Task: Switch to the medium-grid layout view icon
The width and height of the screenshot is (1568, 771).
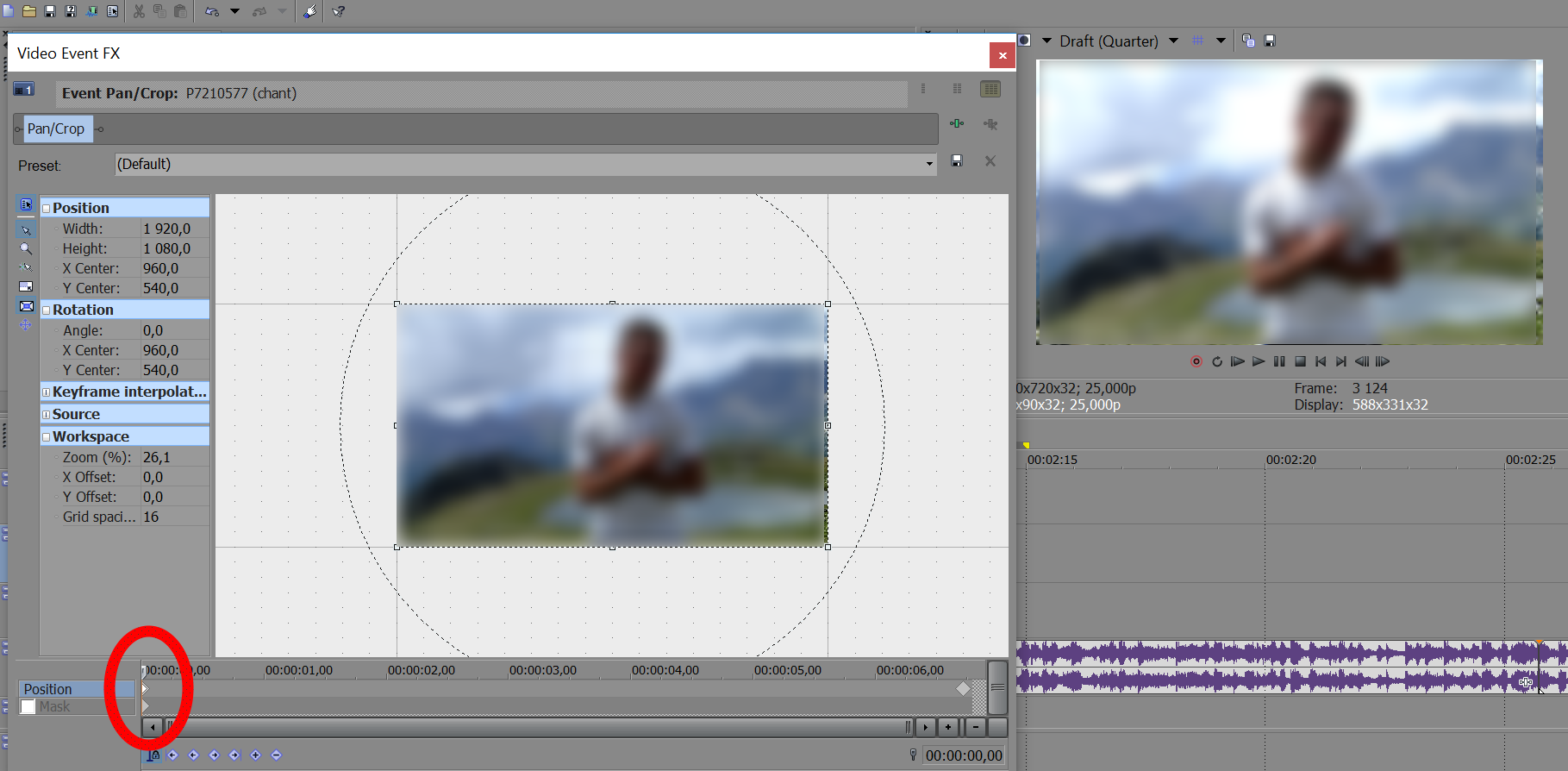Action: pos(957,89)
